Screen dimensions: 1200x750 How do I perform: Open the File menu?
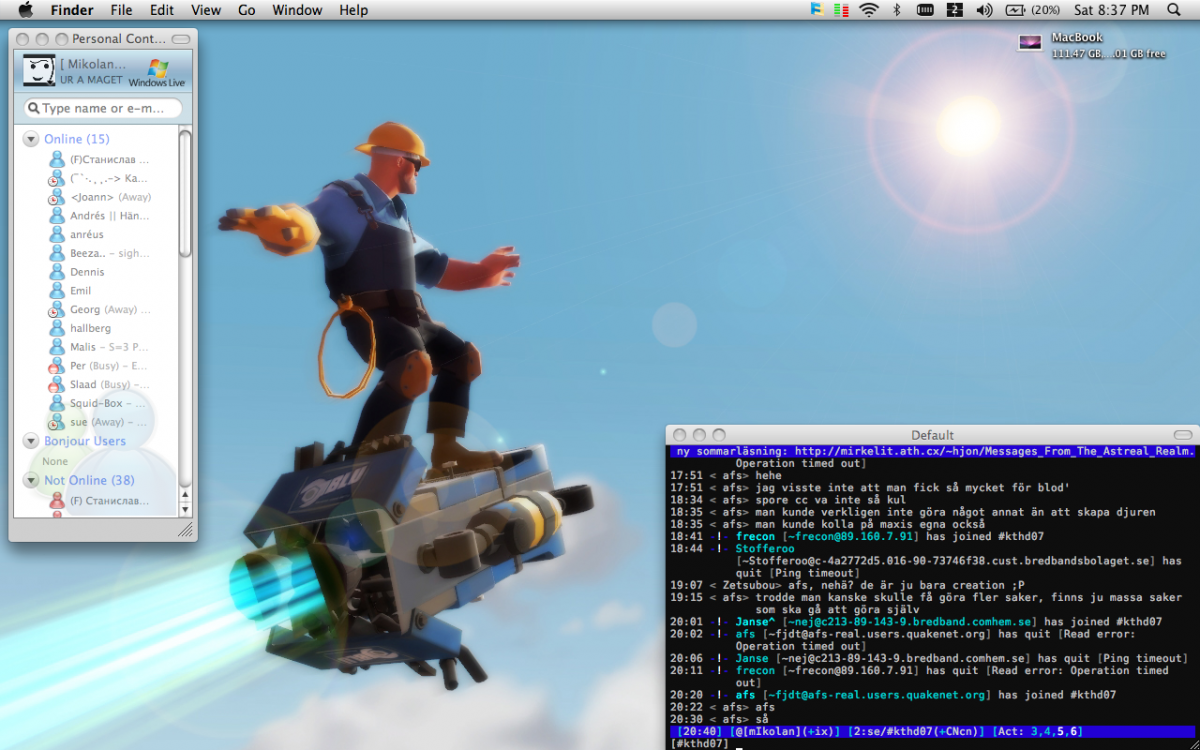[x=121, y=10]
